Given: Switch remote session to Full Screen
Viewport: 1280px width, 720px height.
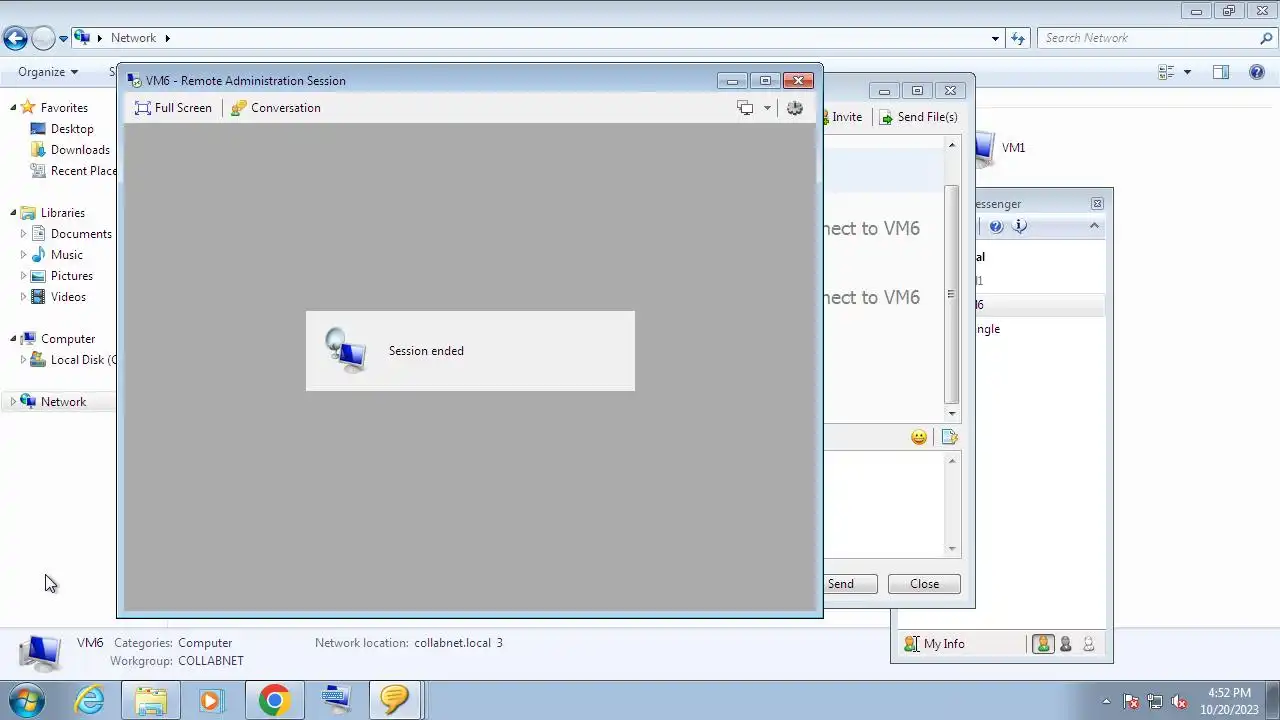Looking at the screenshot, I should [x=173, y=108].
